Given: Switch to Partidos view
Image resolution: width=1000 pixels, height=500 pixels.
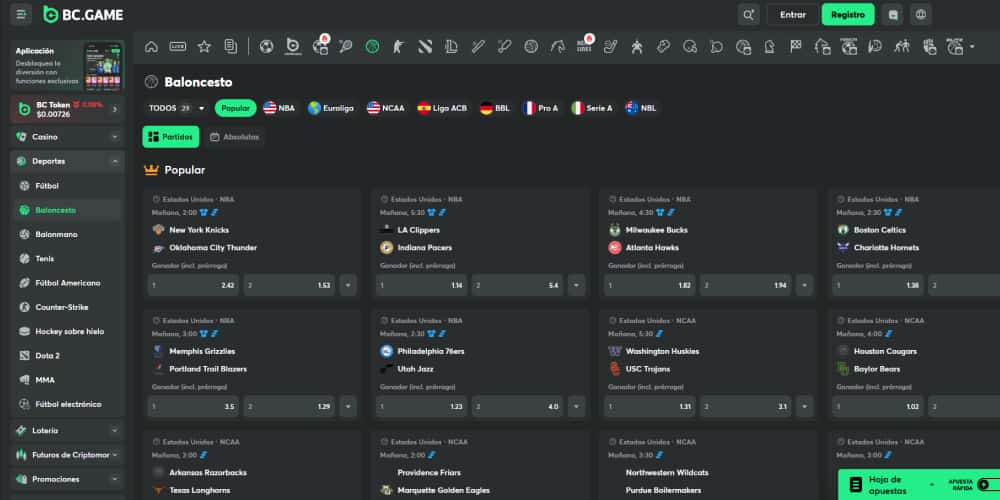Looking at the screenshot, I should pos(171,137).
